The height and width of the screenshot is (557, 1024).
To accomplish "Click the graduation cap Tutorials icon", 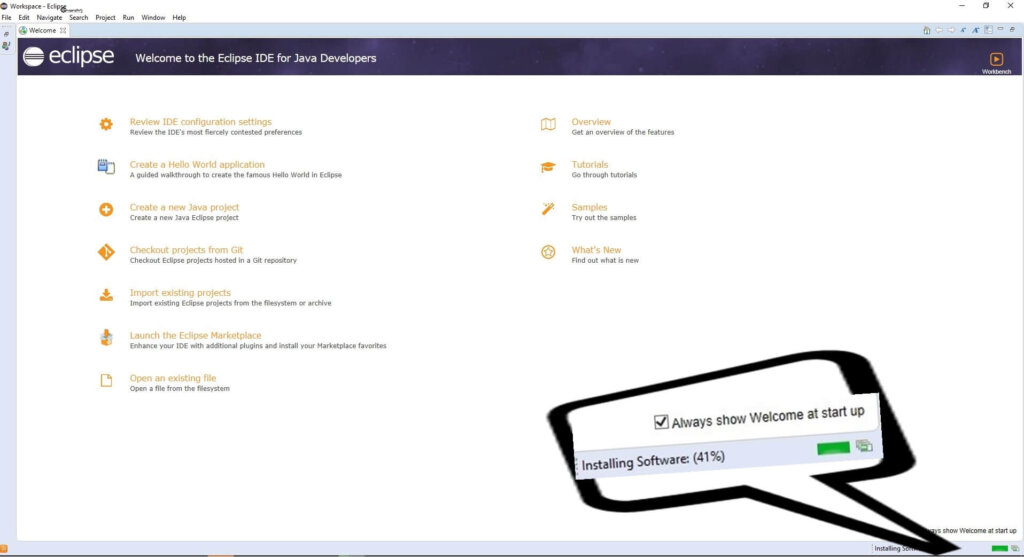I will point(548,167).
